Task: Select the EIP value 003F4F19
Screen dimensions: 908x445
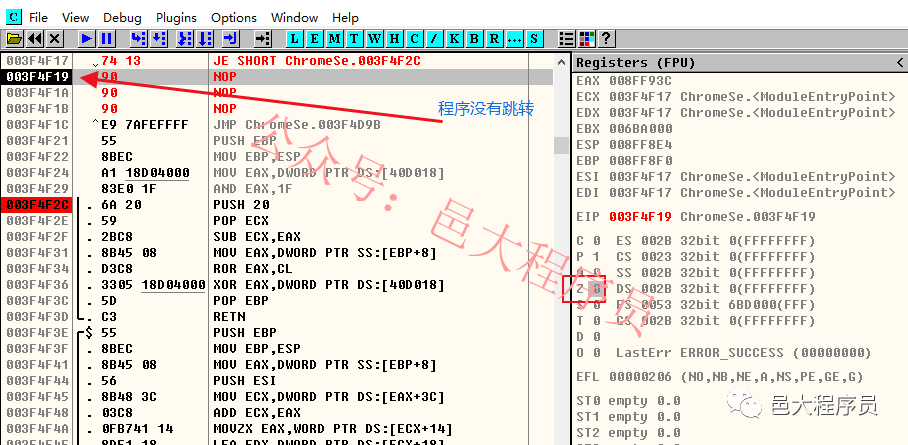Action: click(x=640, y=217)
